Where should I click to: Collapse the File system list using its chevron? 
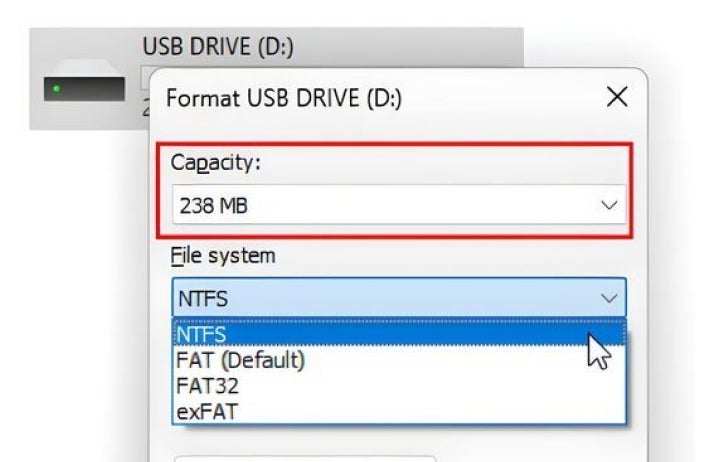click(x=609, y=298)
